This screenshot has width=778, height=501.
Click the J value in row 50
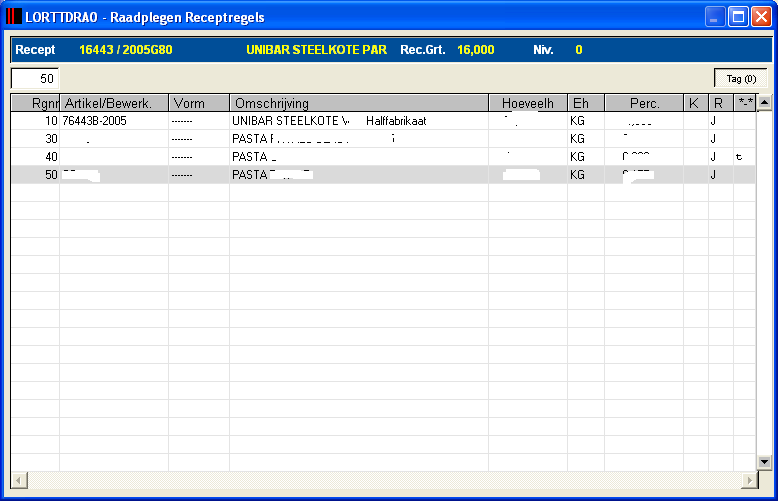713,175
